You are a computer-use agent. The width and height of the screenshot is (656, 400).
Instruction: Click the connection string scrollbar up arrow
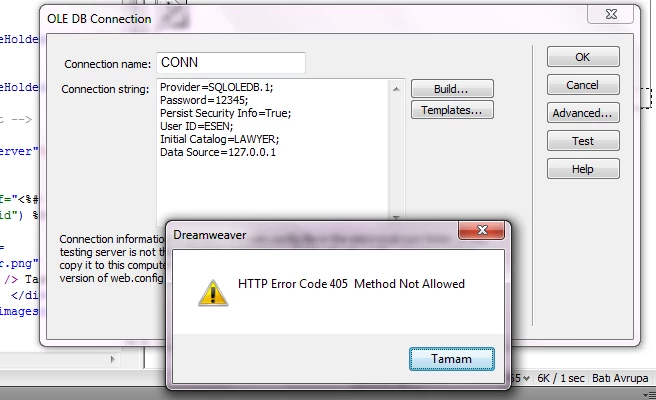tap(396, 89)
